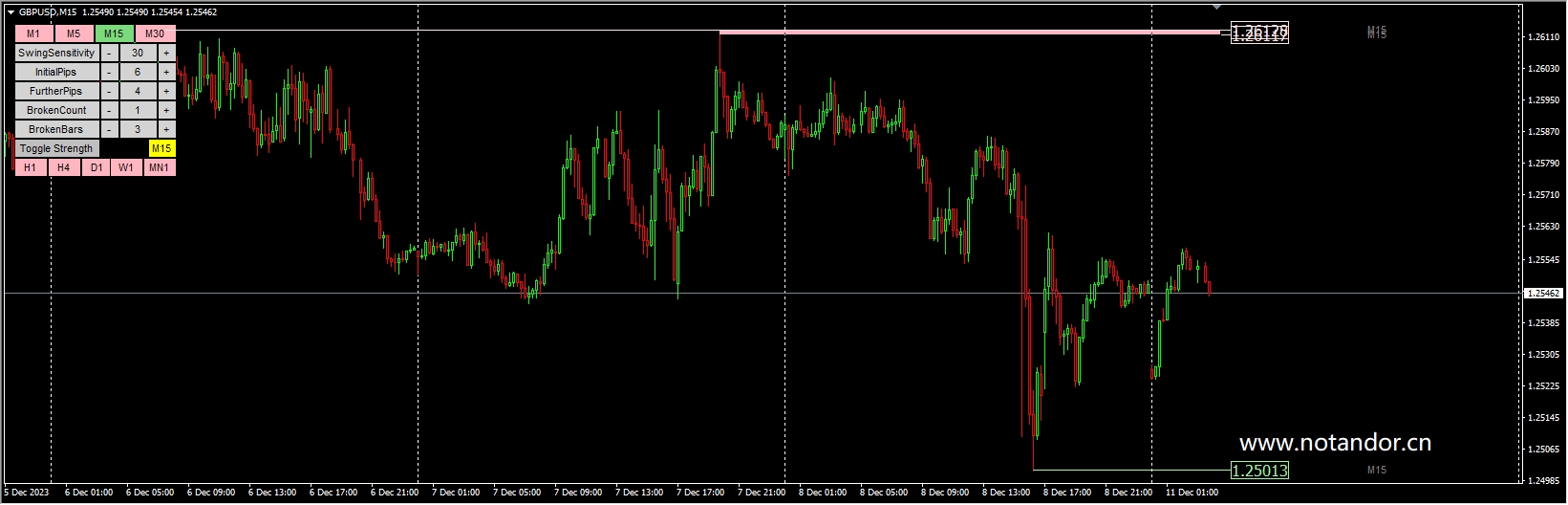1568x505 pixels.
Task: Switch to the M30 timeframe button
Action: [x=155, y=33]
